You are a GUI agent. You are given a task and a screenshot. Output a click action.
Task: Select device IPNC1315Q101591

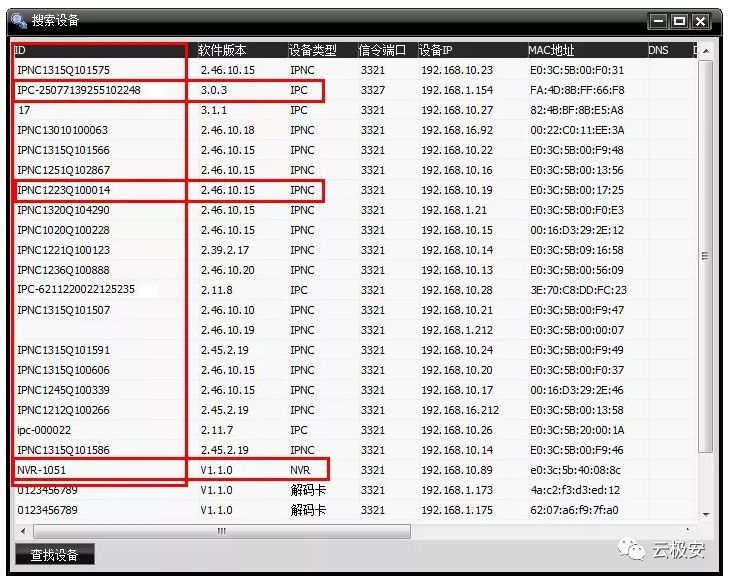pyautogui.click(x=63, y=350)
